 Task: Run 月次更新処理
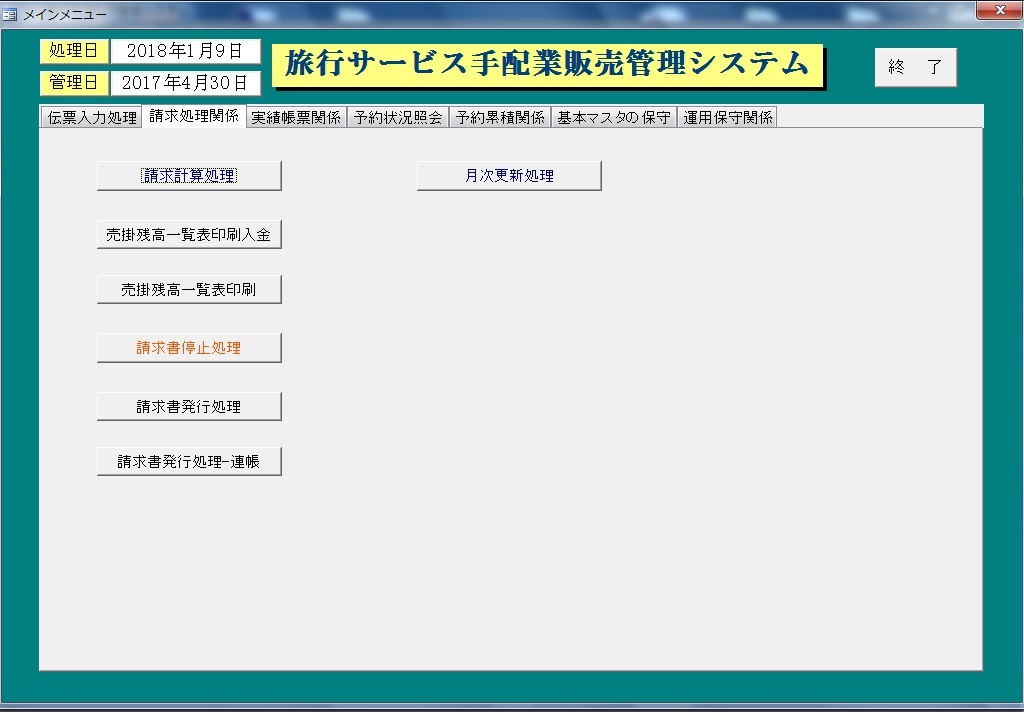click(509, 176)
